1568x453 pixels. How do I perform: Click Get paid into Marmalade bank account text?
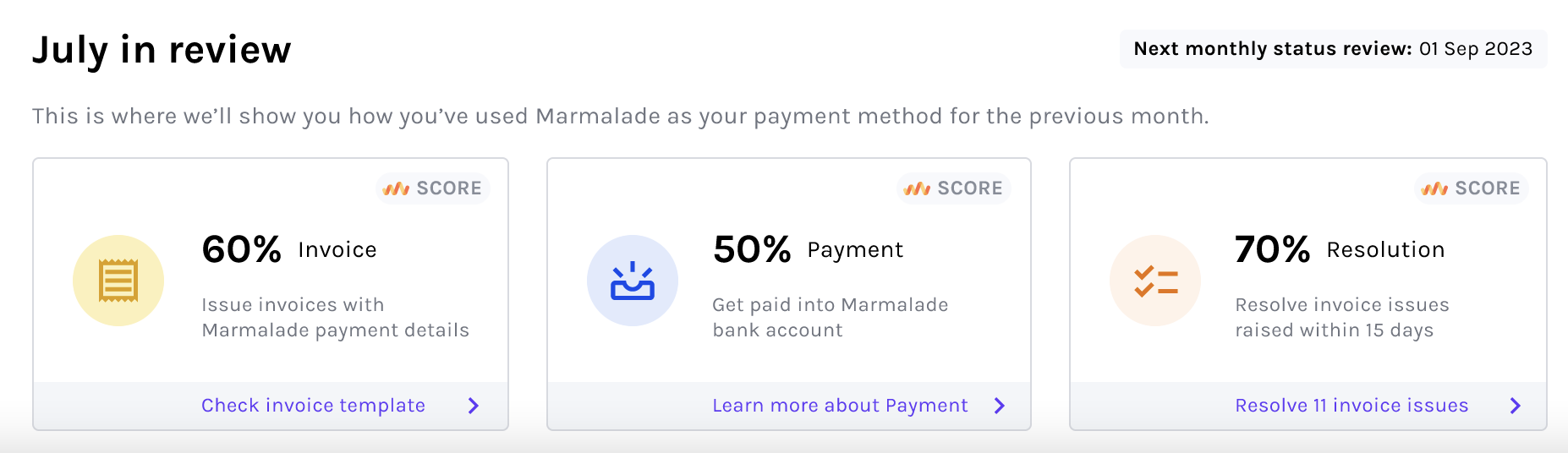pyautogui.click(x=831, y=317)
